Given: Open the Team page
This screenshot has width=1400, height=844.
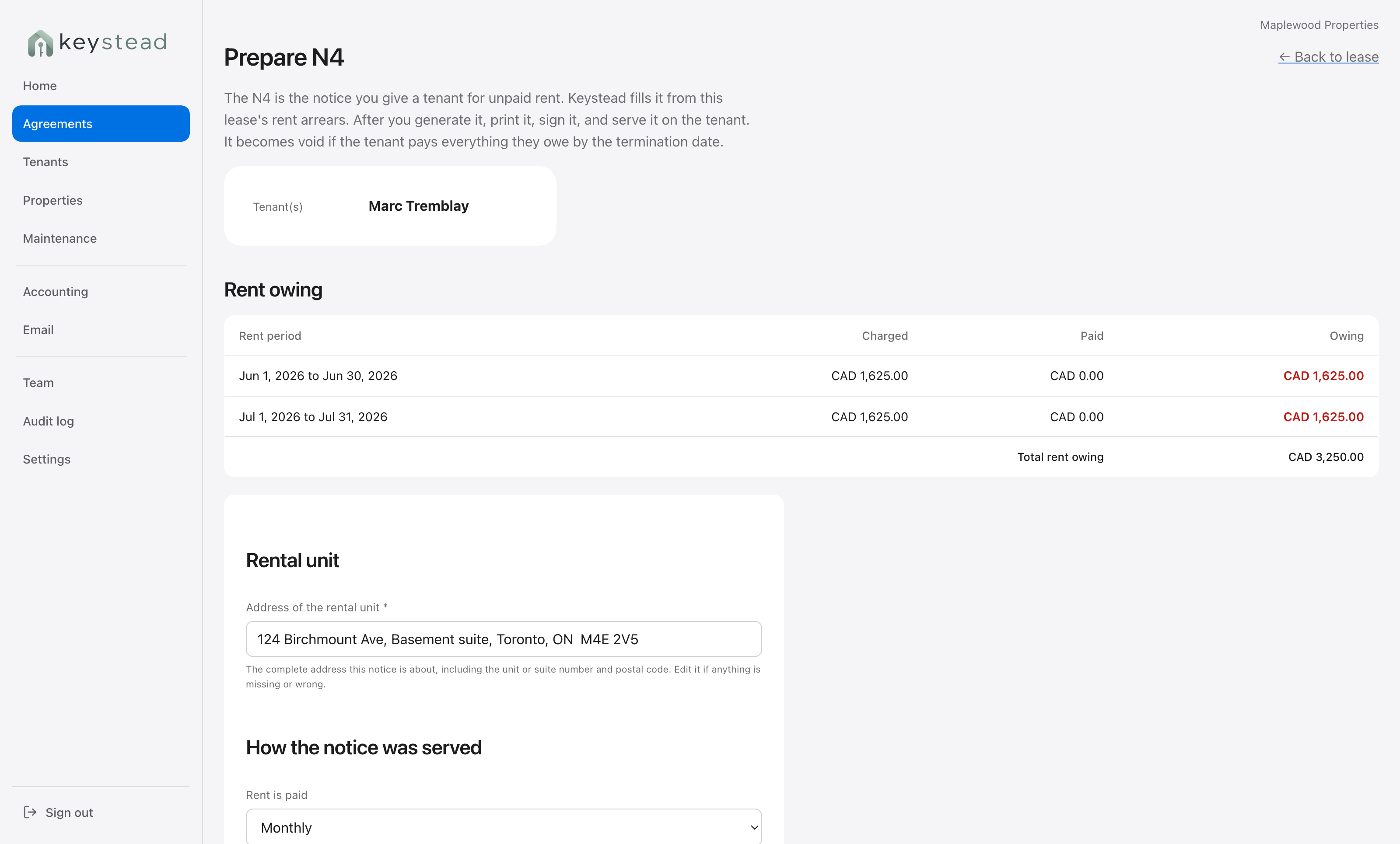Looking at the screenshot, I should point(101,383).
